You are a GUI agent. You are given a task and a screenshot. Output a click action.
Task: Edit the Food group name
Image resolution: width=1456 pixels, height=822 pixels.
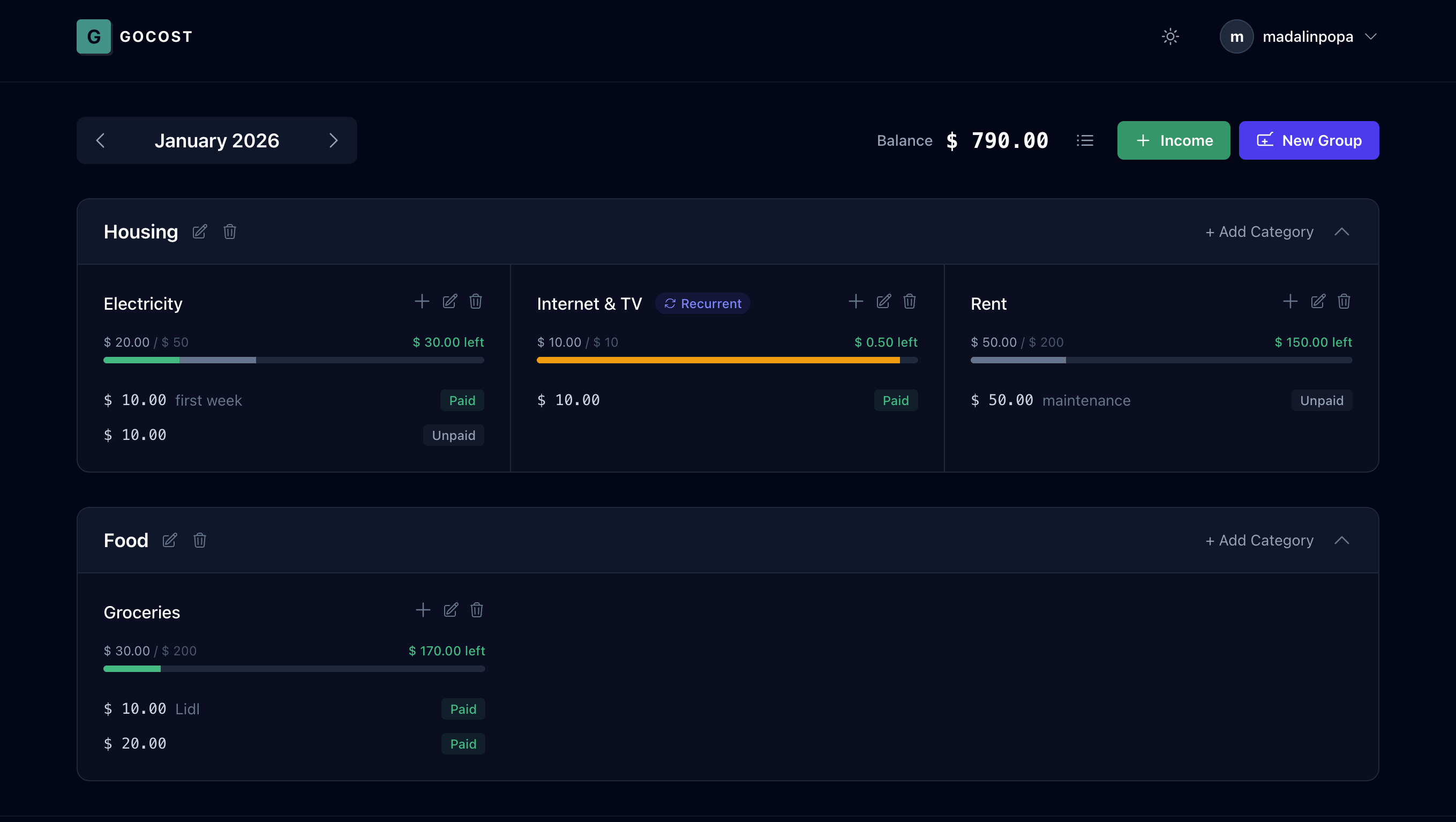click(170, 541)
